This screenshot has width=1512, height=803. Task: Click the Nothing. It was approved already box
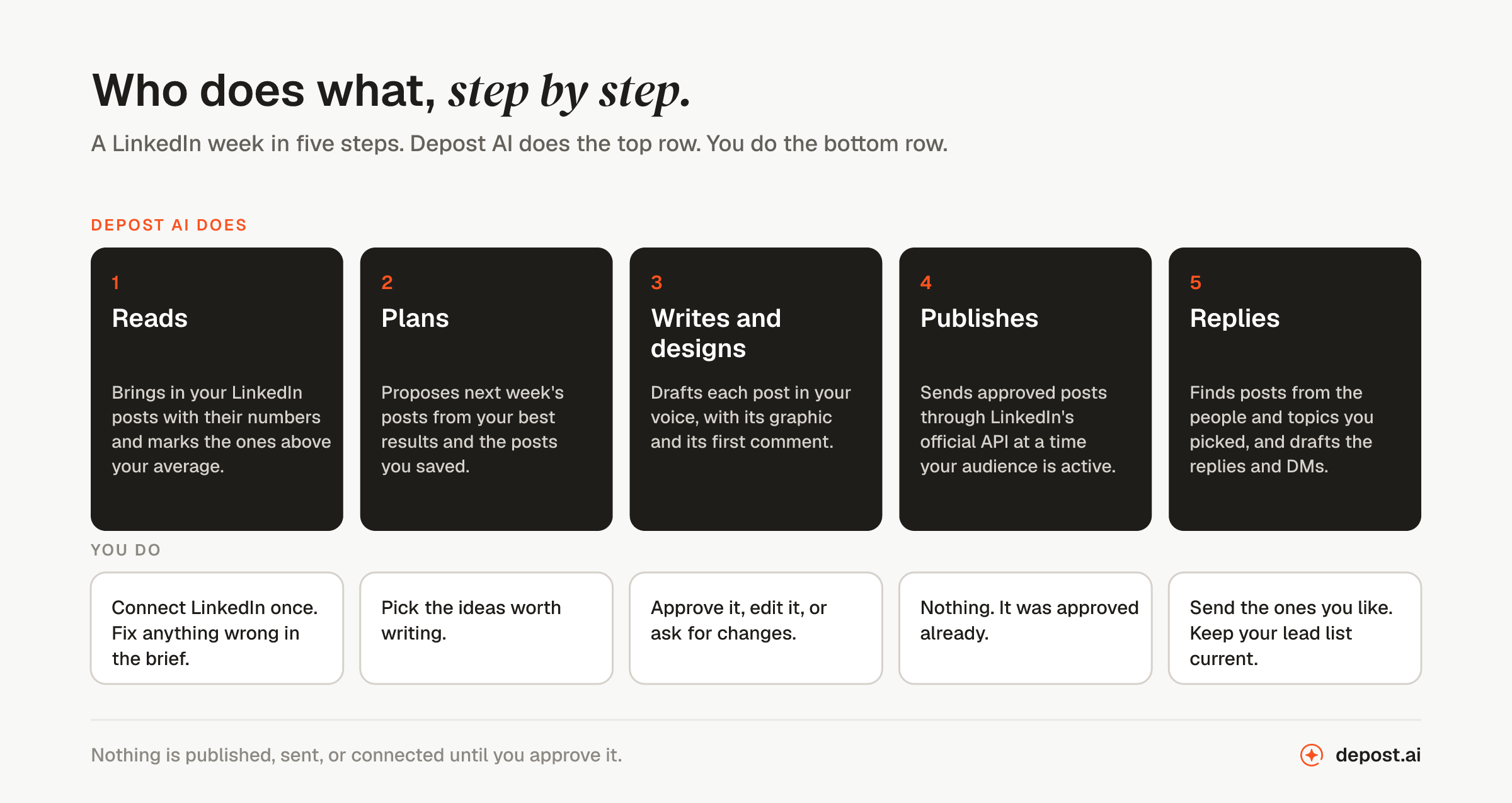(1026, 628)
